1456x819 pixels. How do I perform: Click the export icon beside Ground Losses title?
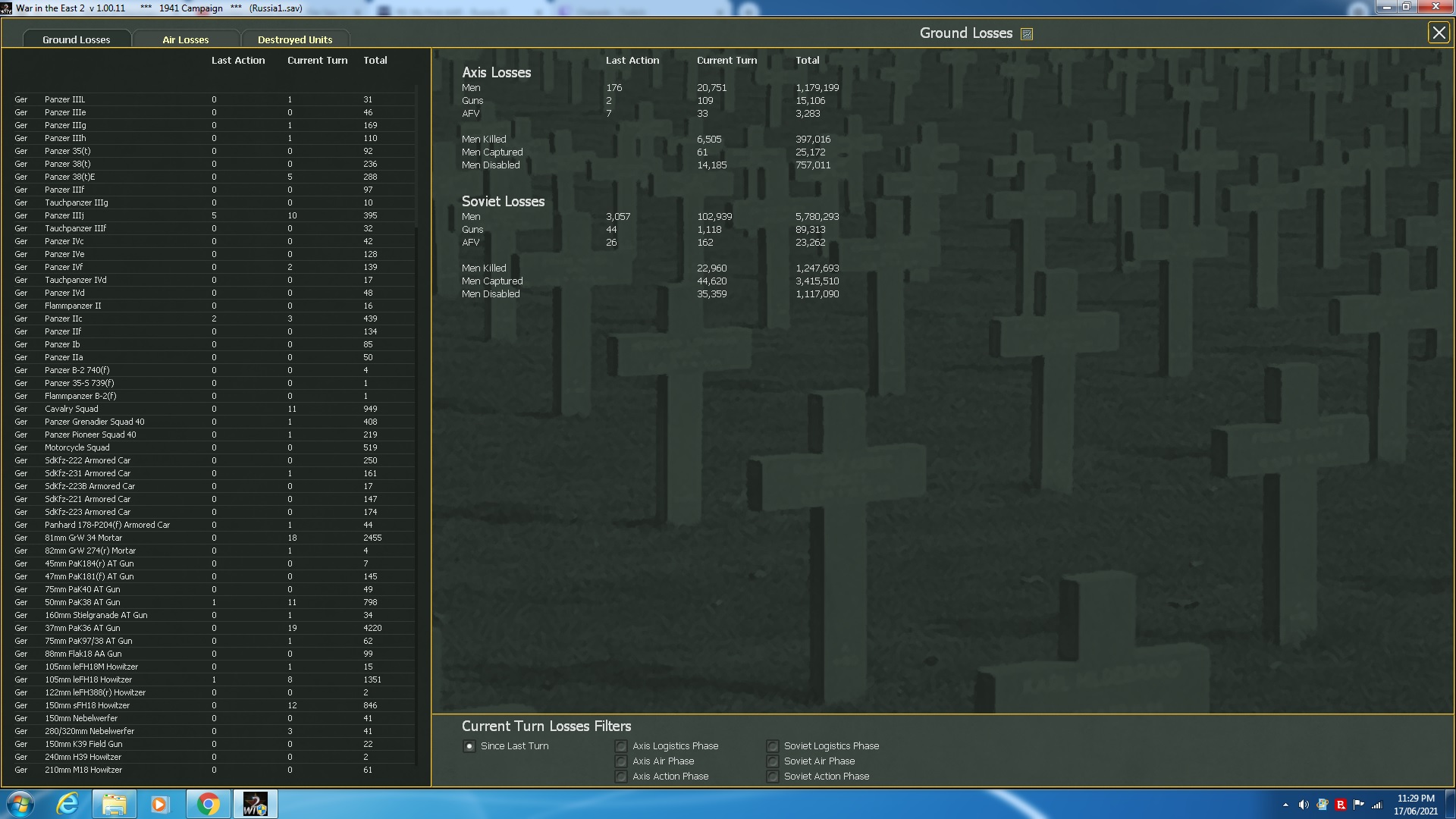(x=1027, y=34)
